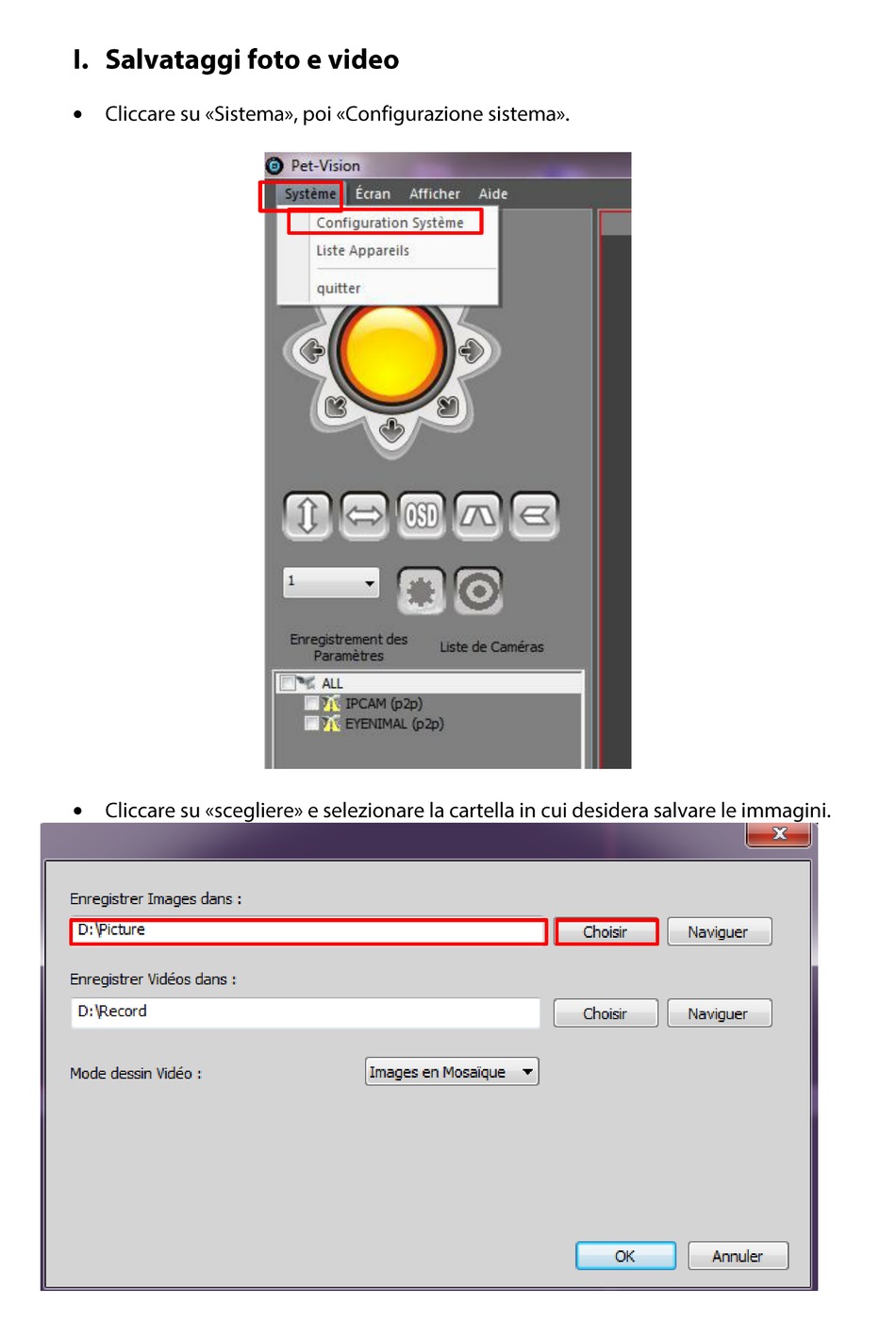Click the Mode dessin Vidéo label

136,1074
